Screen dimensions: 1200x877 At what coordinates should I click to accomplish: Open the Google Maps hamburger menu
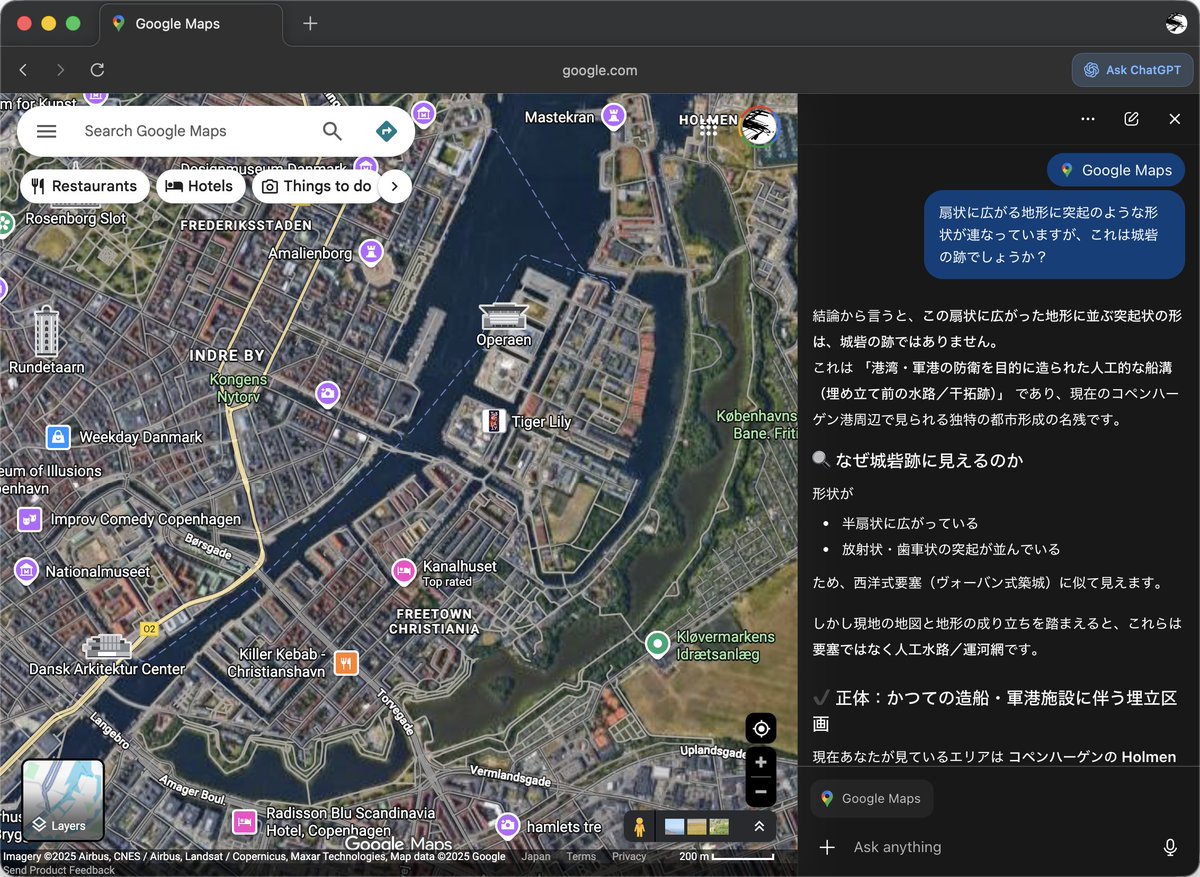(46, 131)
